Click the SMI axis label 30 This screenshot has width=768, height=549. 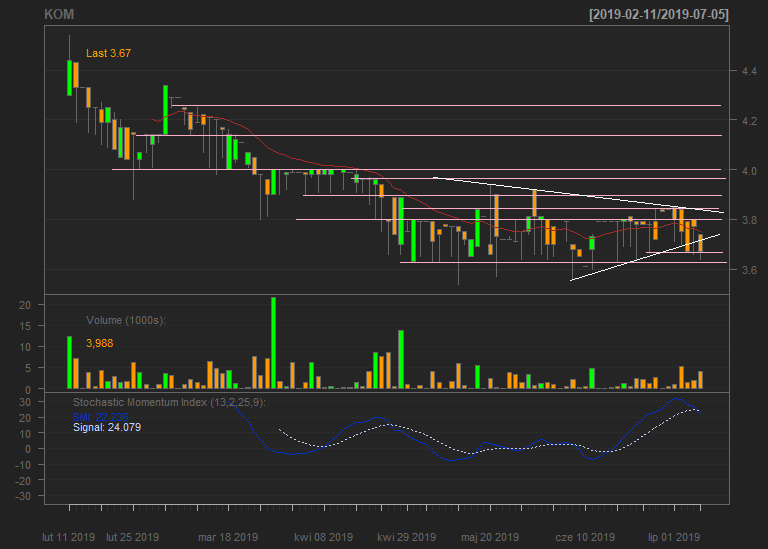(x=25, y=402)
